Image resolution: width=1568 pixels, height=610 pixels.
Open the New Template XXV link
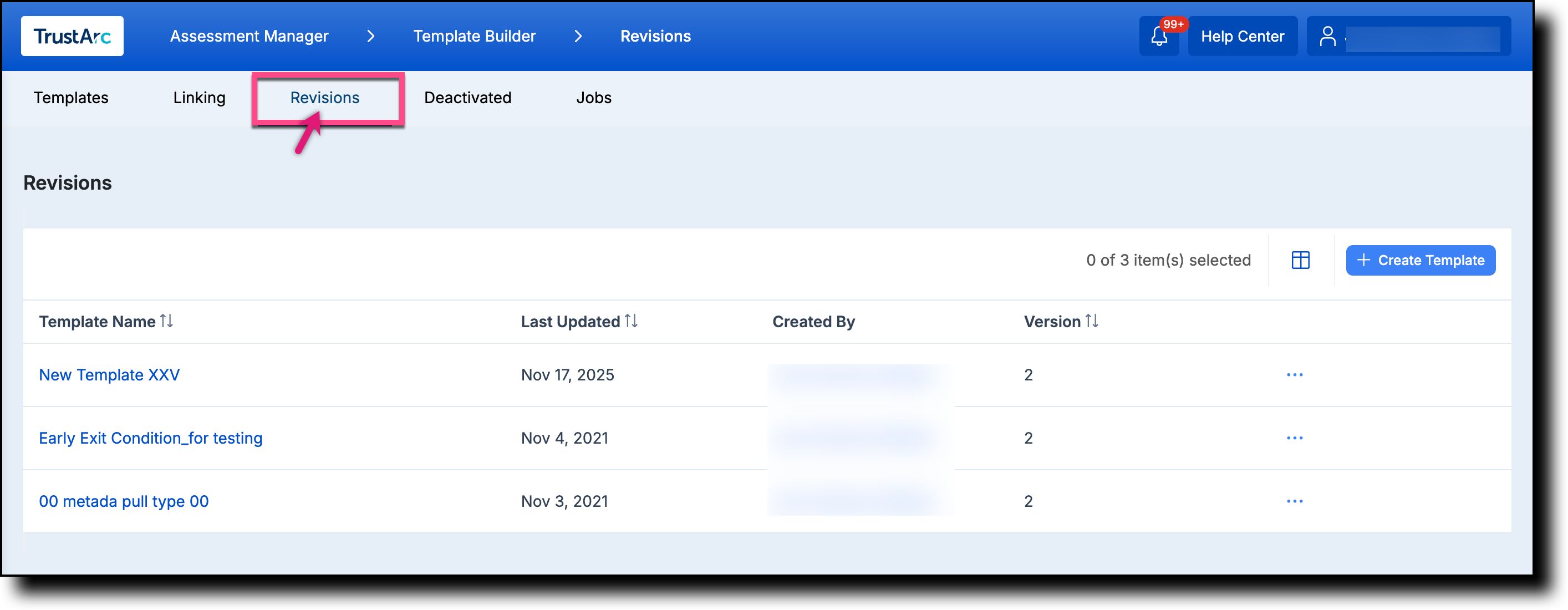tap(109, 375)
